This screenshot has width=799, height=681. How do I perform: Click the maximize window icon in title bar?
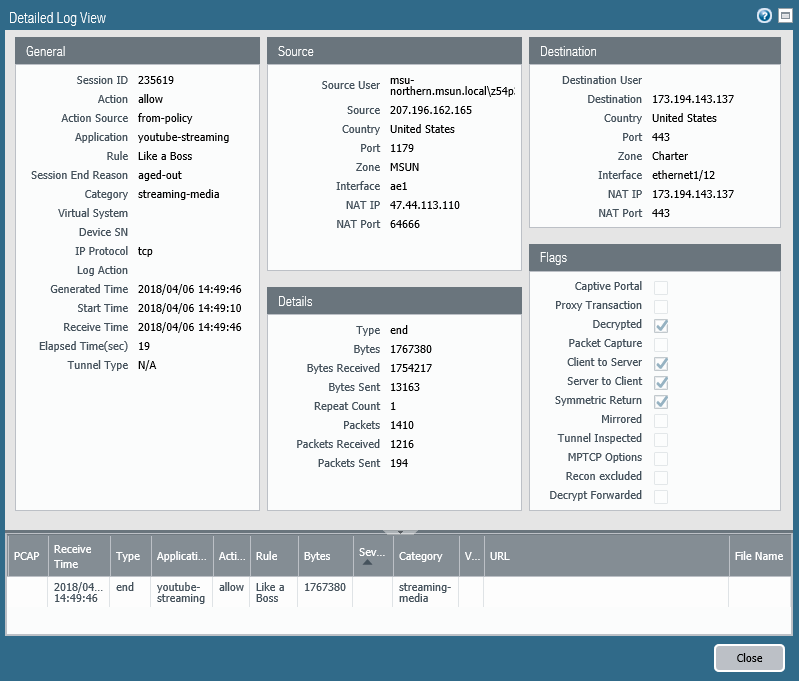(783, 16)
